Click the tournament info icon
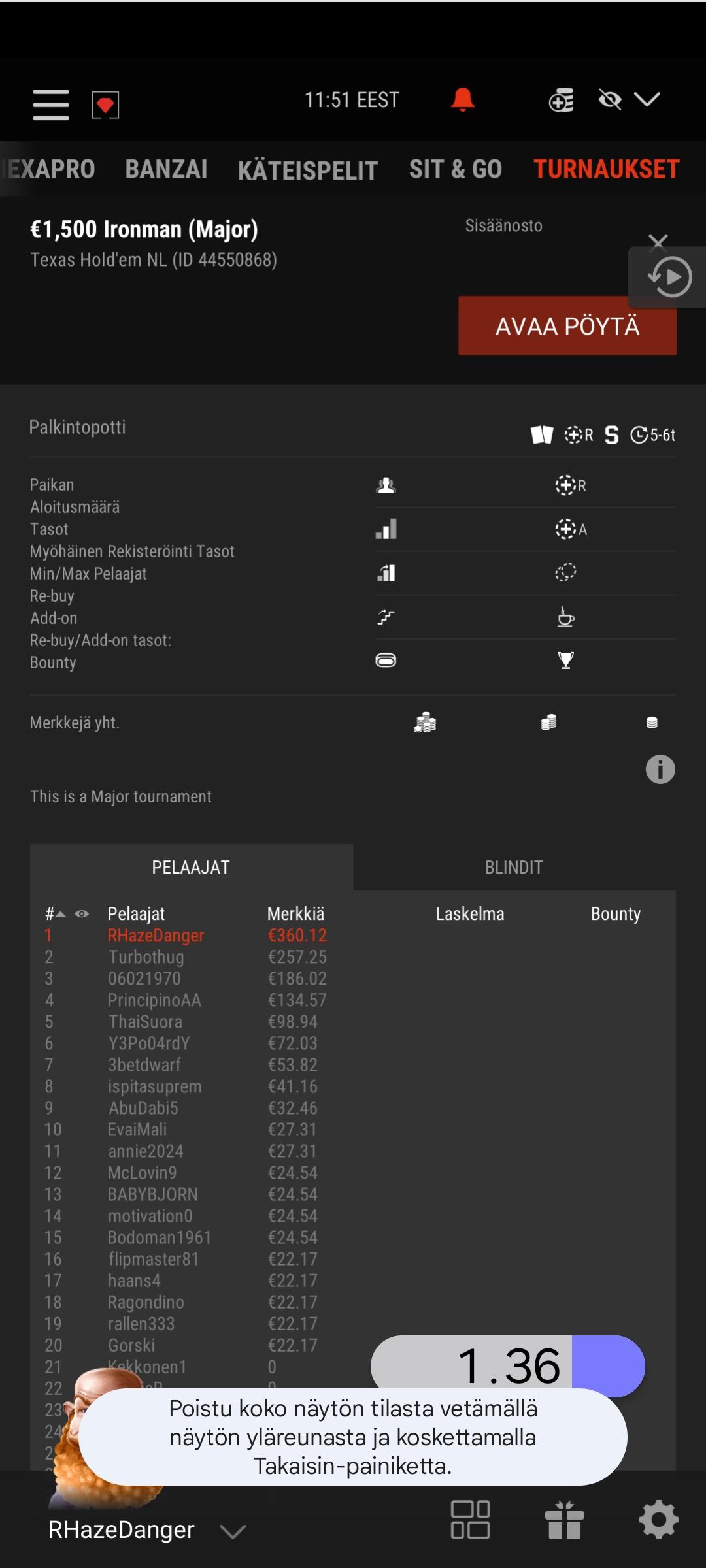 (660, 769)
